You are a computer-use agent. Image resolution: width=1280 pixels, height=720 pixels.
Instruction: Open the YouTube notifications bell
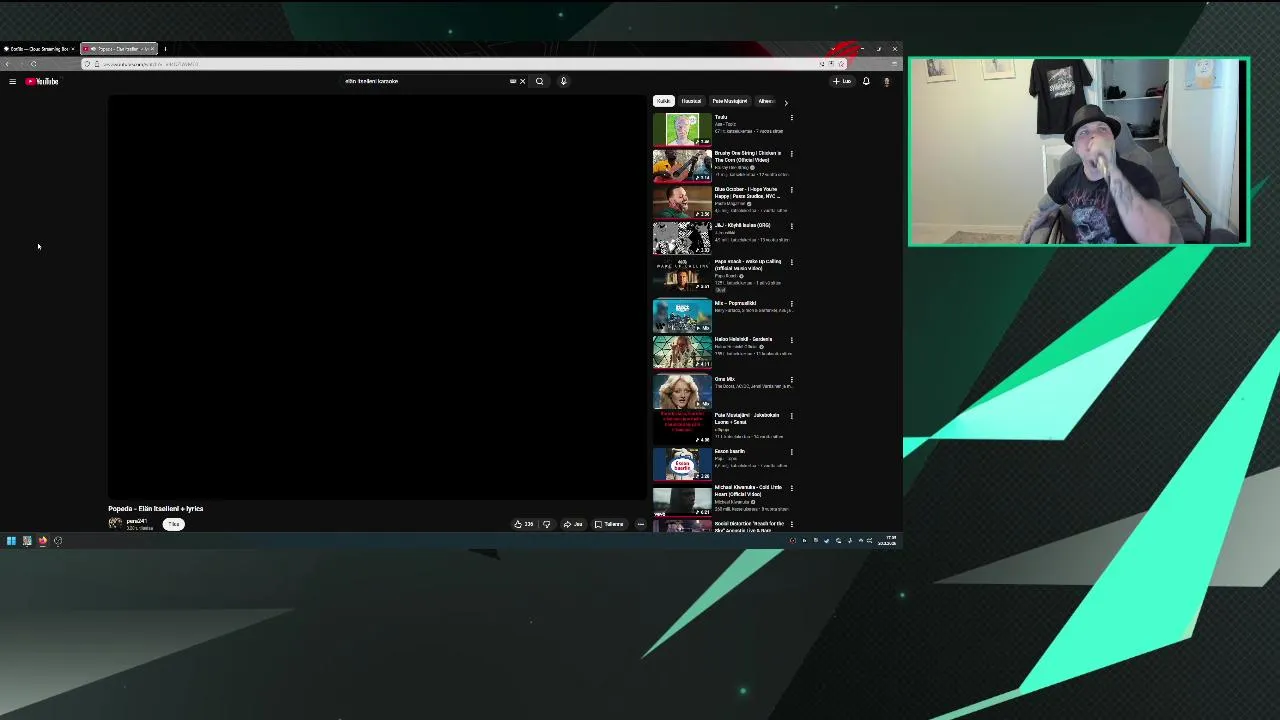tap(866, 82)
